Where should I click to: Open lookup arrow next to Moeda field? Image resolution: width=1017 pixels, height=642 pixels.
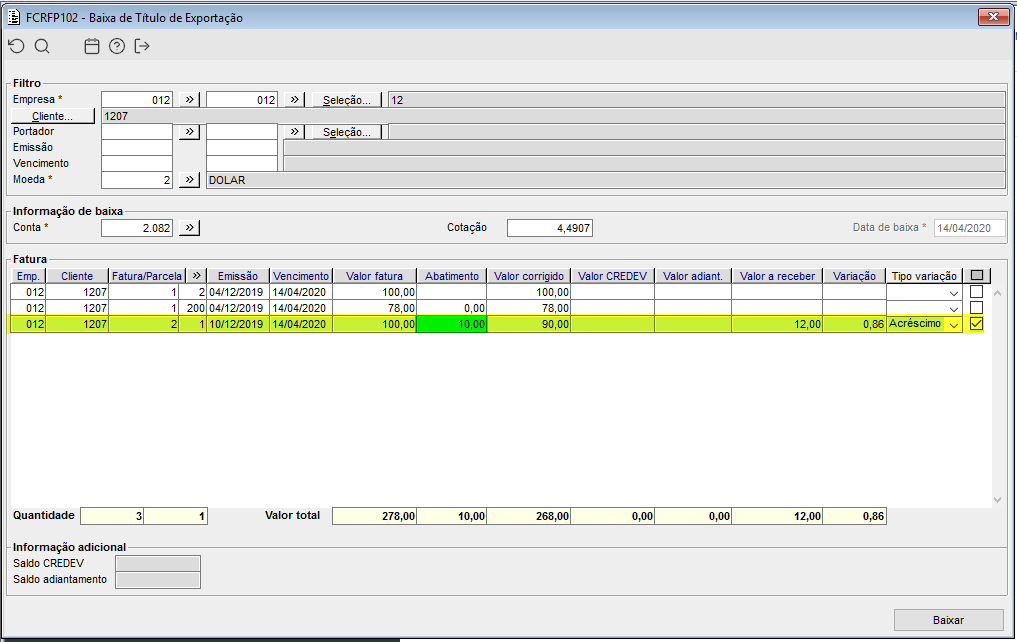coord(189,180)
